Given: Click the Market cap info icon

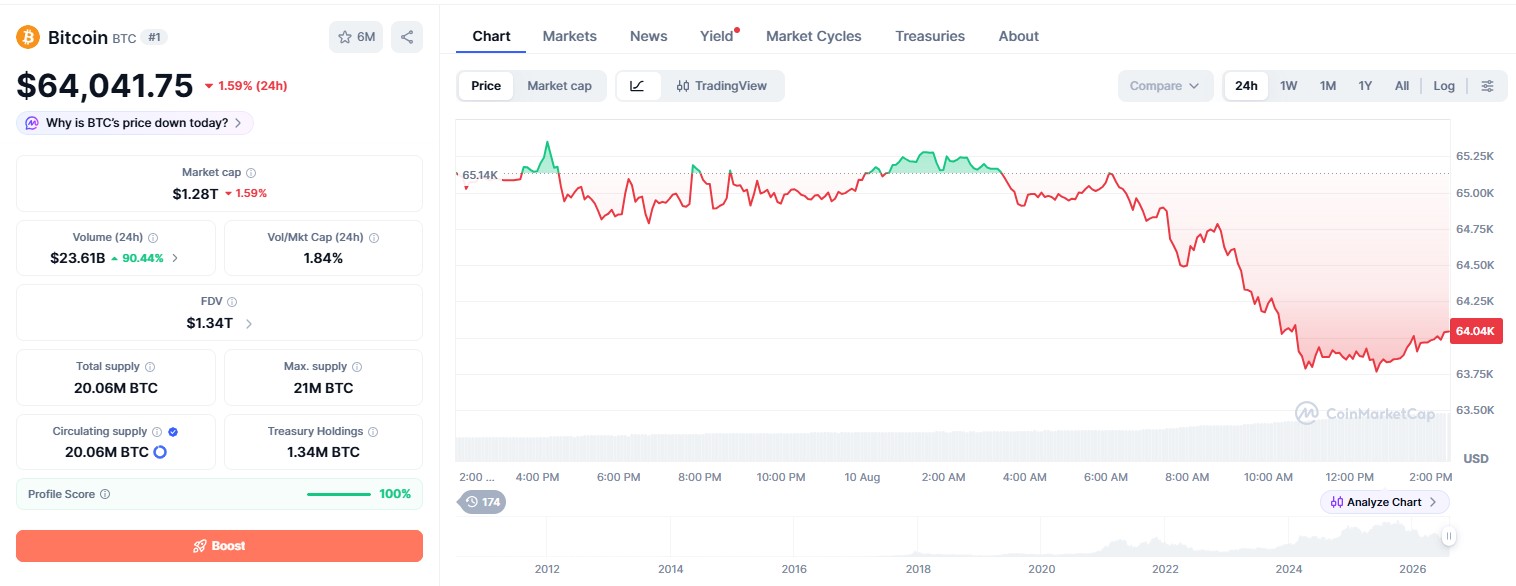Looking at the screenshot, I should (251, 173).
